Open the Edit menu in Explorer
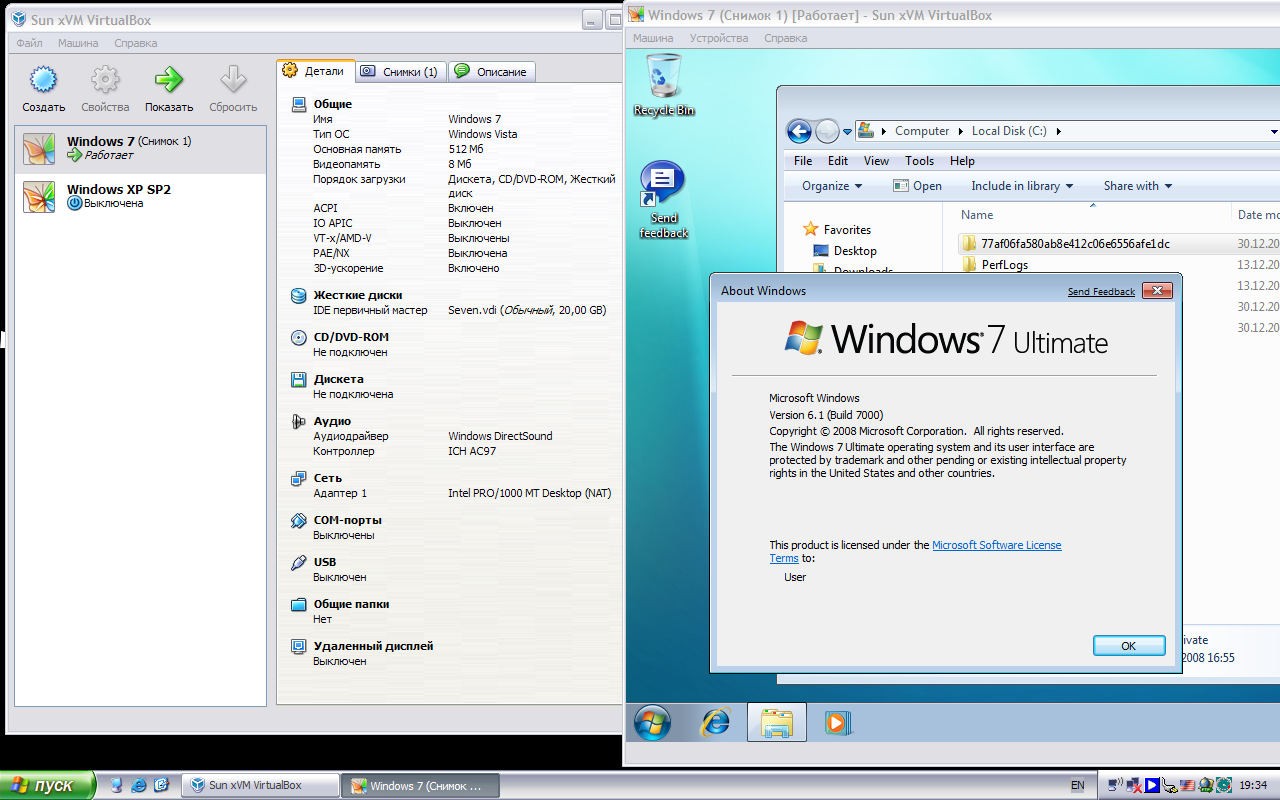The width and height of the screenshot is (1280, 800). coord(838,161)
